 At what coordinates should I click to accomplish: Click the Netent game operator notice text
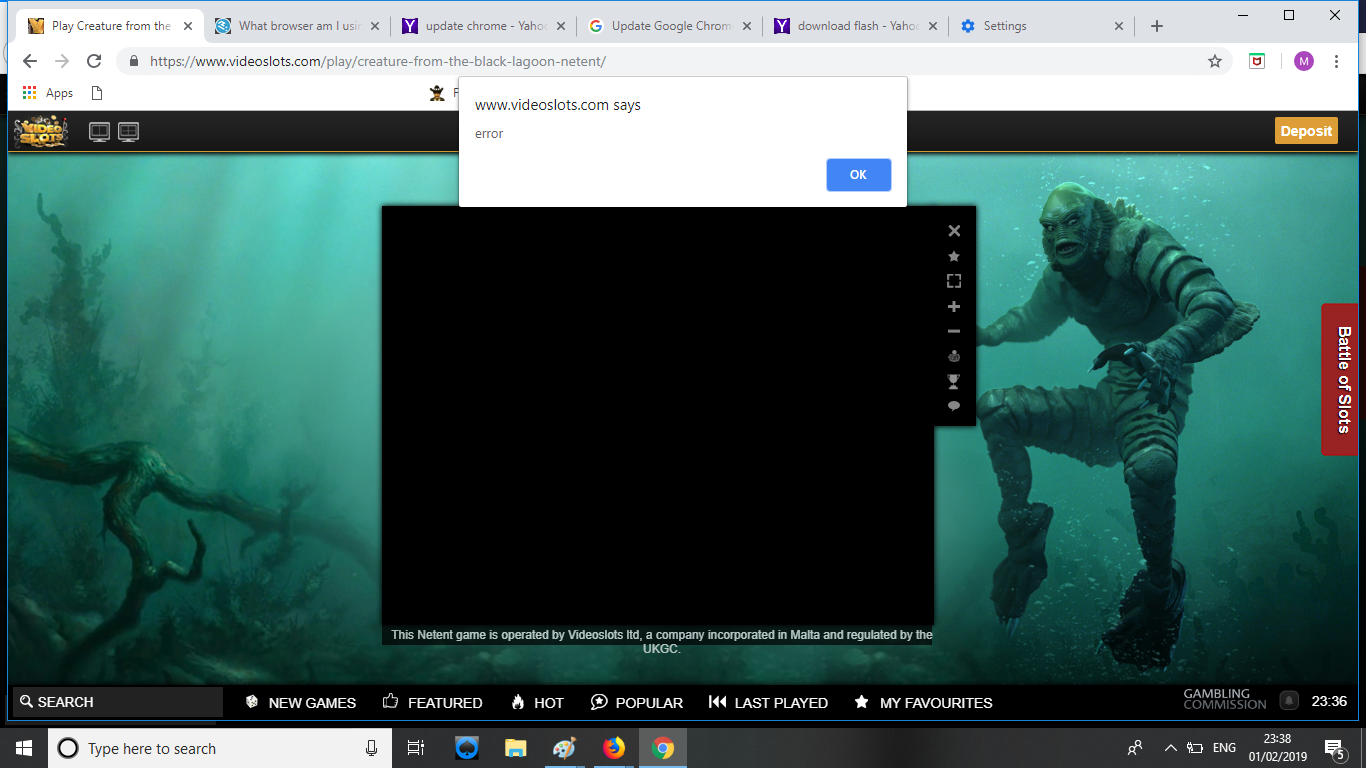[661, 641]
